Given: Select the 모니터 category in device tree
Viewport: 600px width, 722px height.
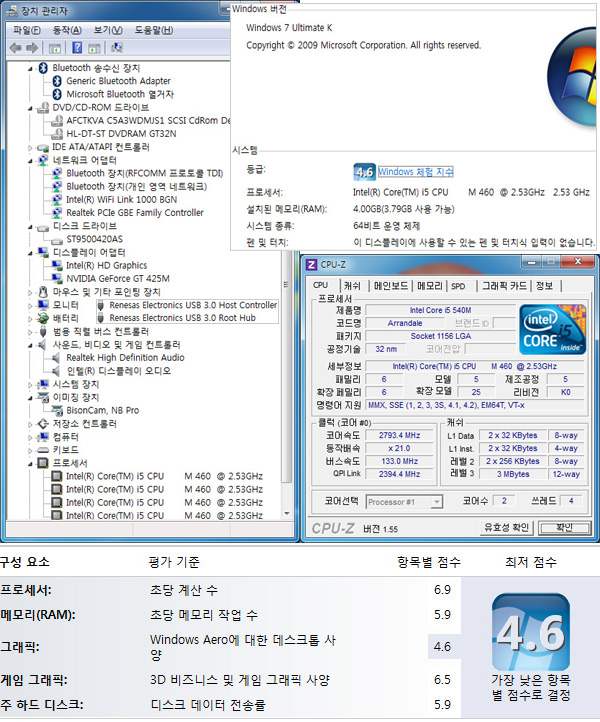Looking at the screenshot, I should click(65, 305).
